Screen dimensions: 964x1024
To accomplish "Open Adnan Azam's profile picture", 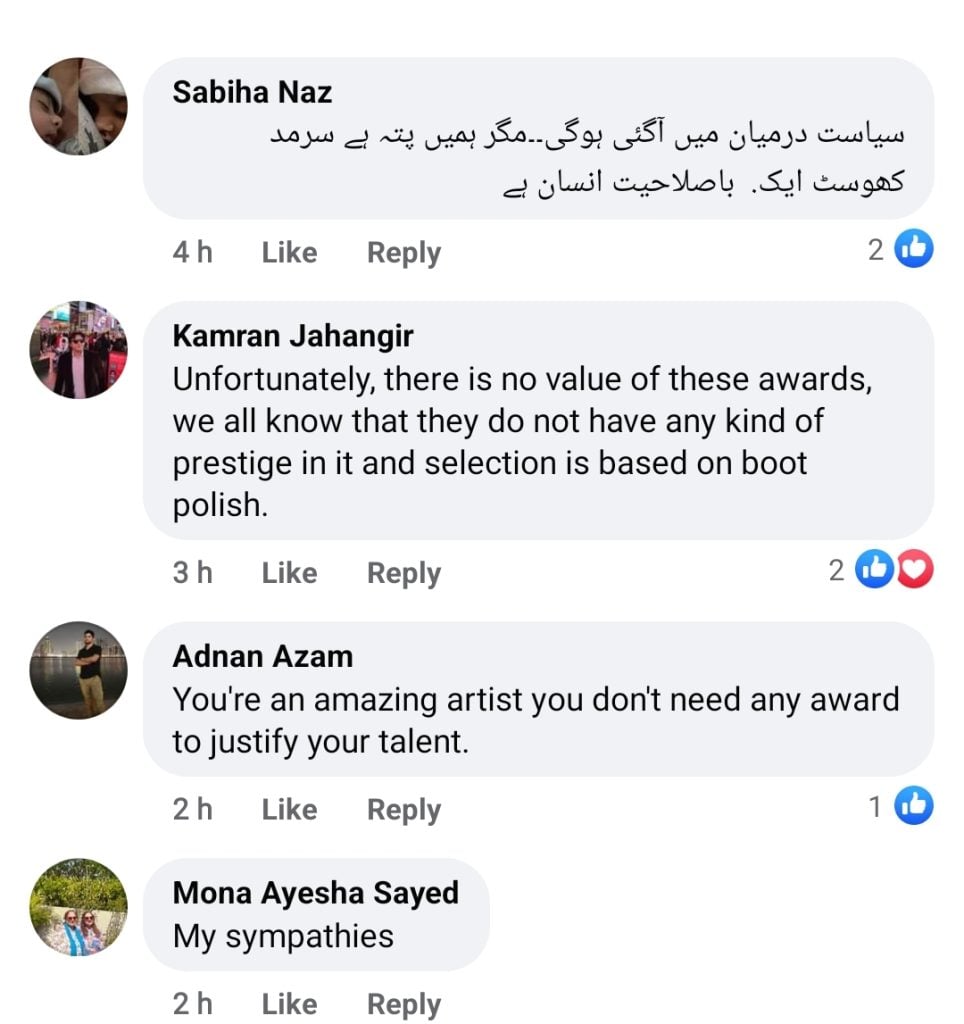I will [78, 670].
